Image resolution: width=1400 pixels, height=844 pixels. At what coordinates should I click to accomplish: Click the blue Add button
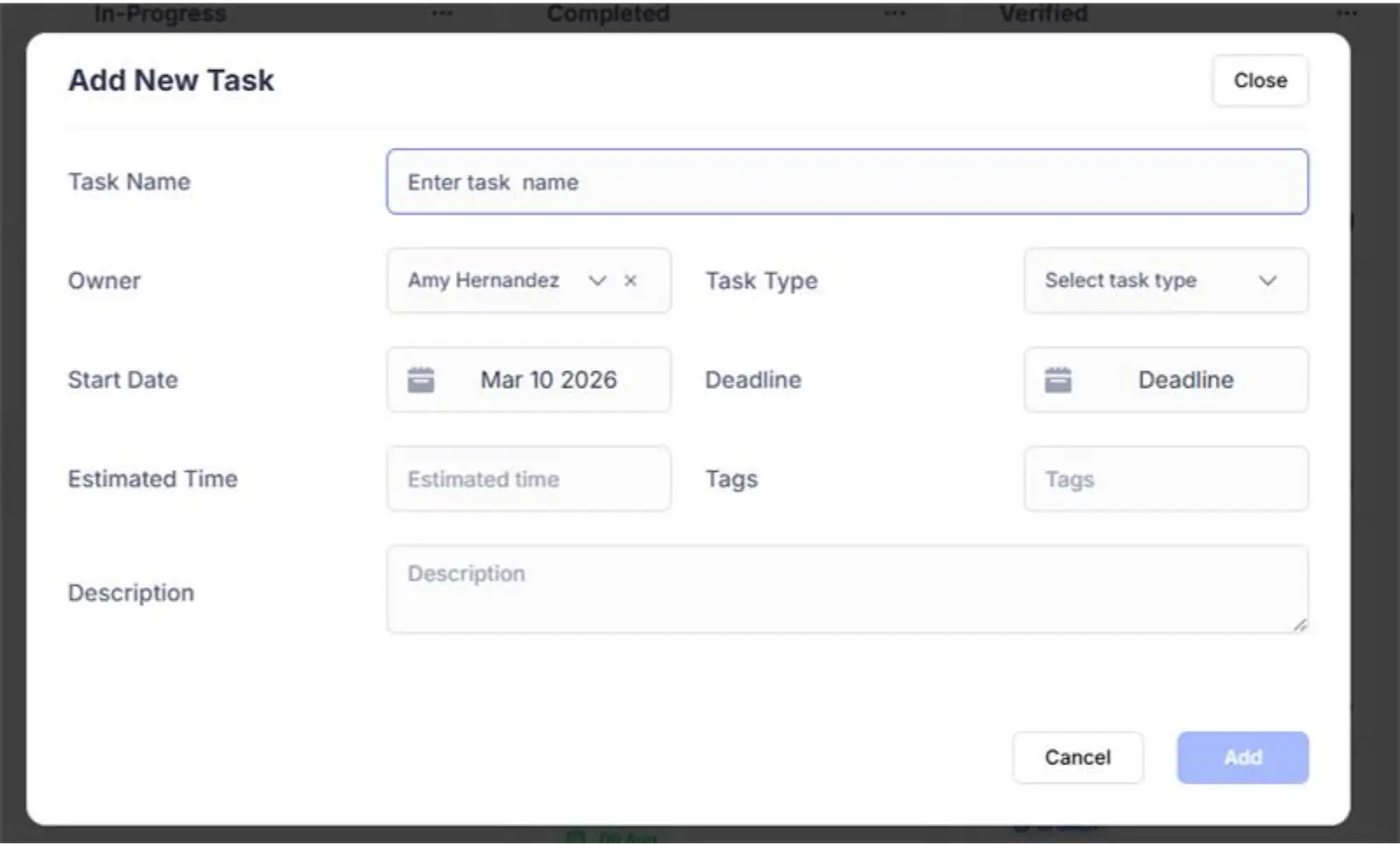pos(1242,757)
